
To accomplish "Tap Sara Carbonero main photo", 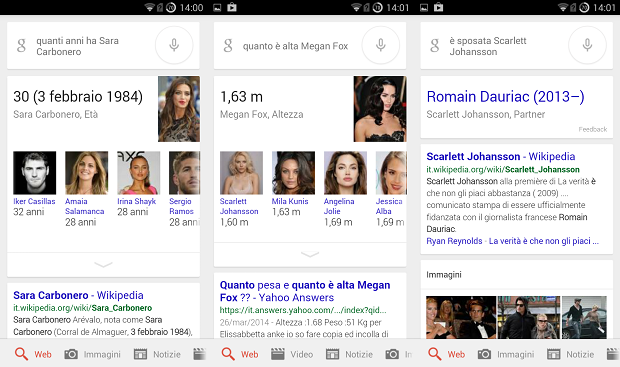I will [x=179, y=109].
